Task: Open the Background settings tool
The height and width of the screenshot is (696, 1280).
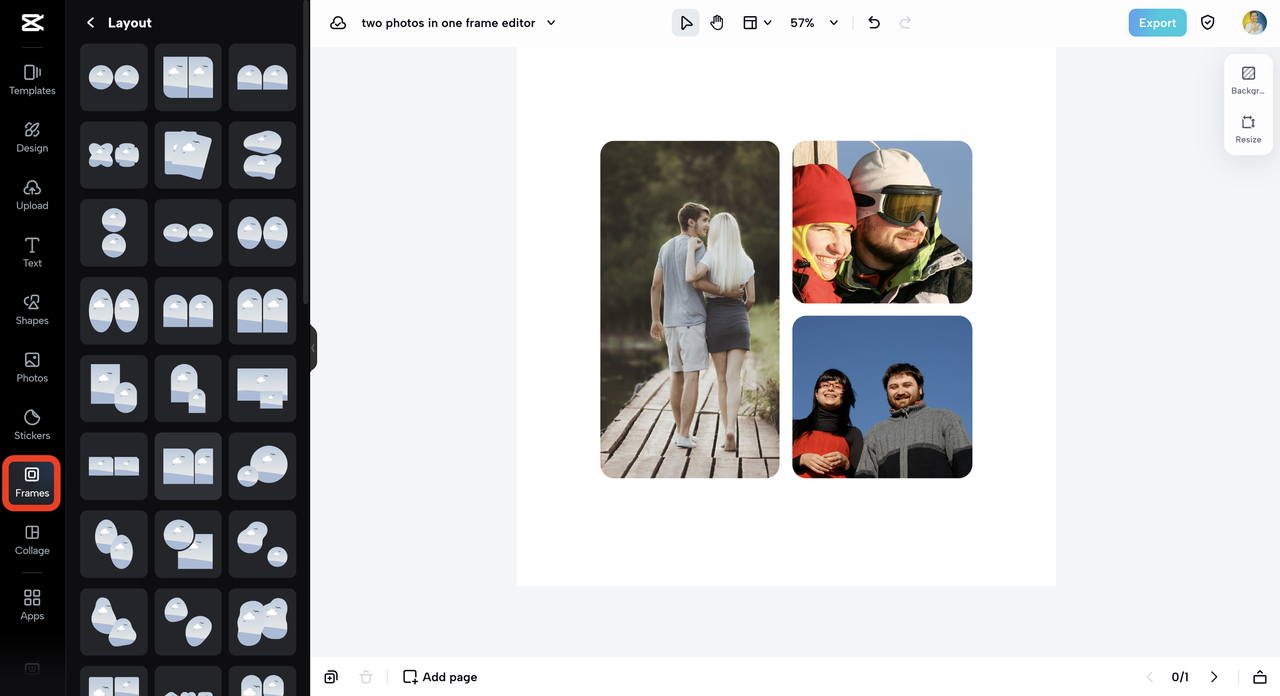Action: coord(1248,80)
